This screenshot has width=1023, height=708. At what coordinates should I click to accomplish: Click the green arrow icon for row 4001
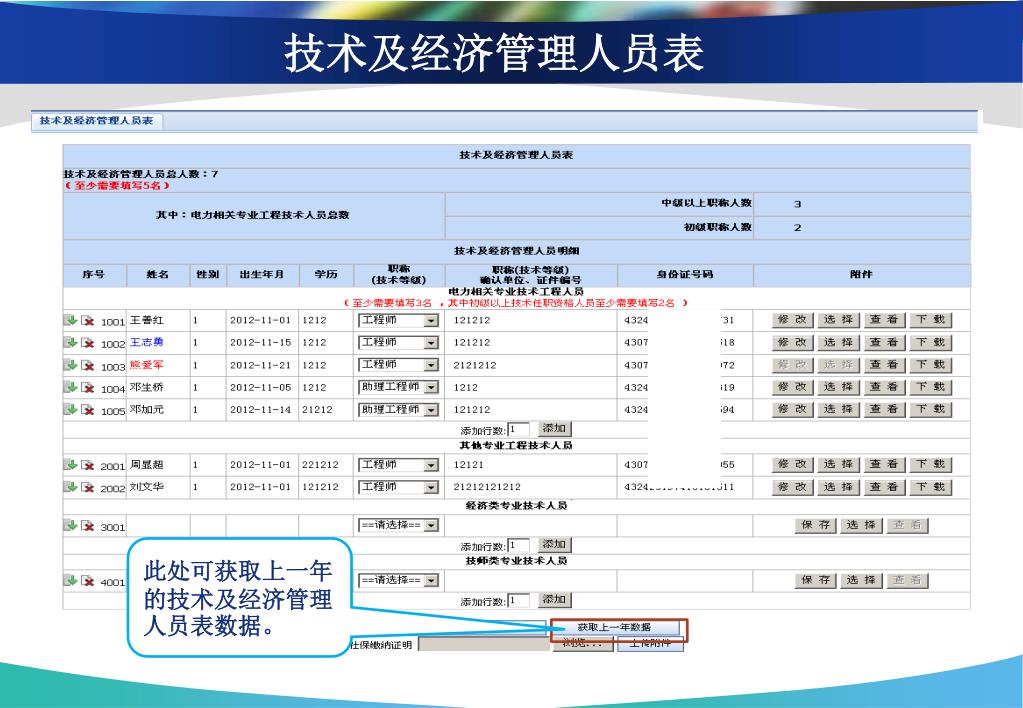point(71,581)
